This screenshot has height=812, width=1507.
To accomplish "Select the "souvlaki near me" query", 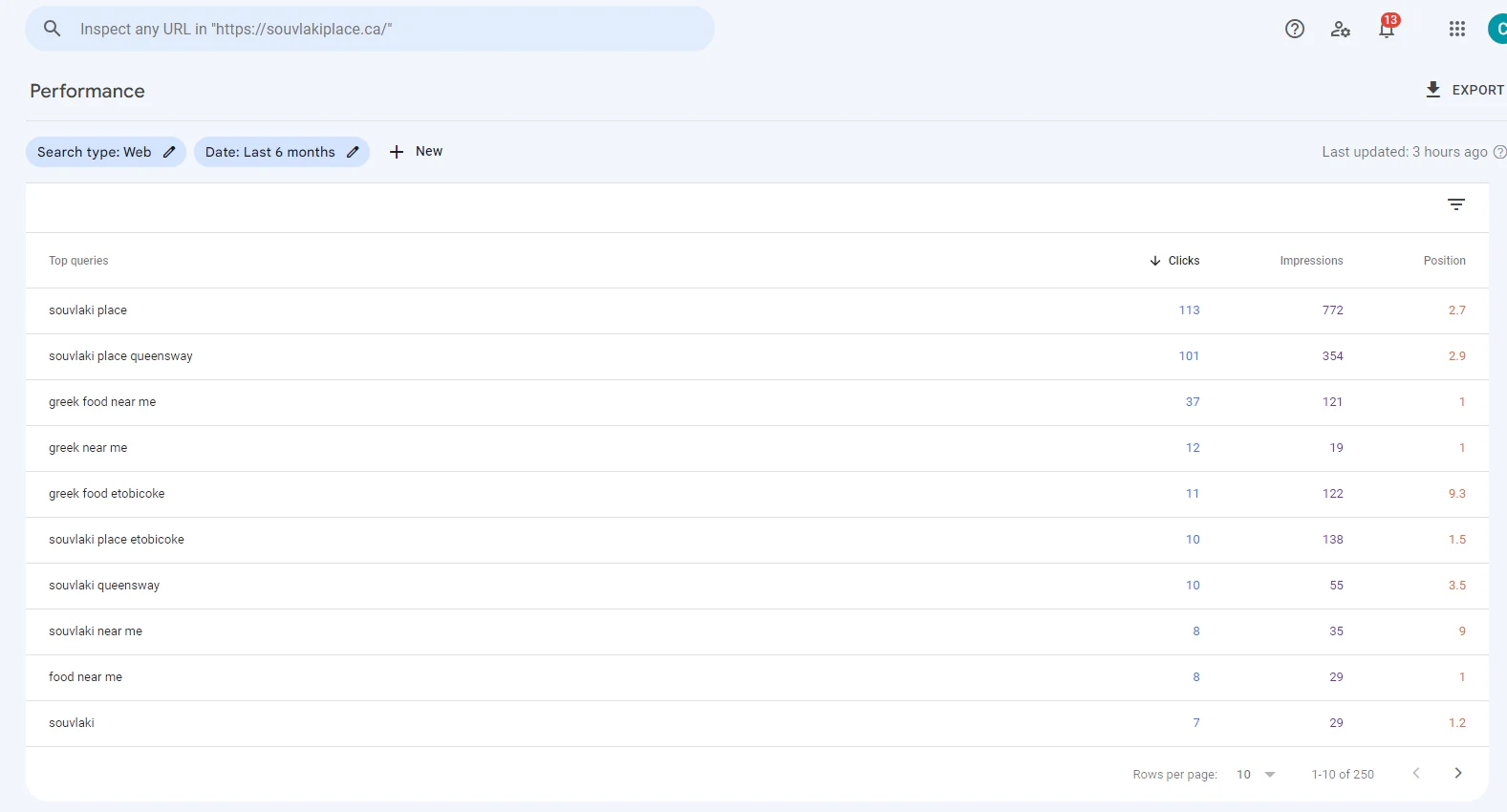I will (96, 631).
